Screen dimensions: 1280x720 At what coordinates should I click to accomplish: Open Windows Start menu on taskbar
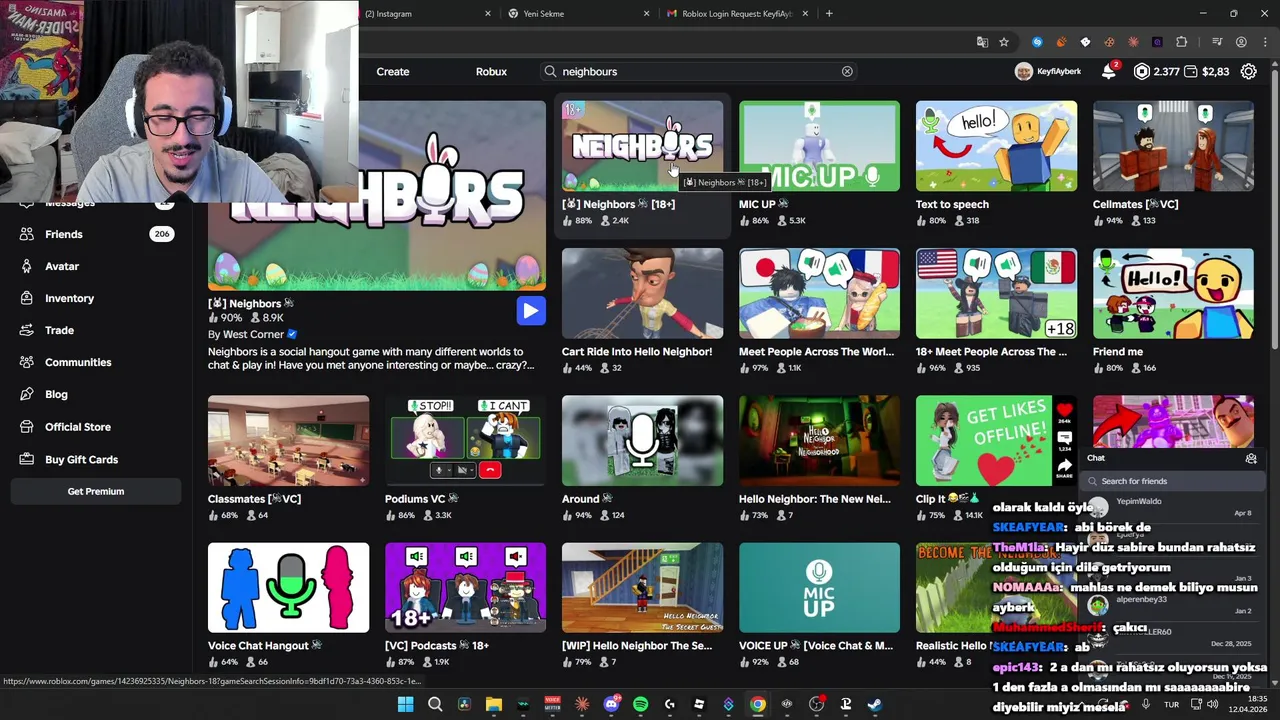tap(405, 704)
